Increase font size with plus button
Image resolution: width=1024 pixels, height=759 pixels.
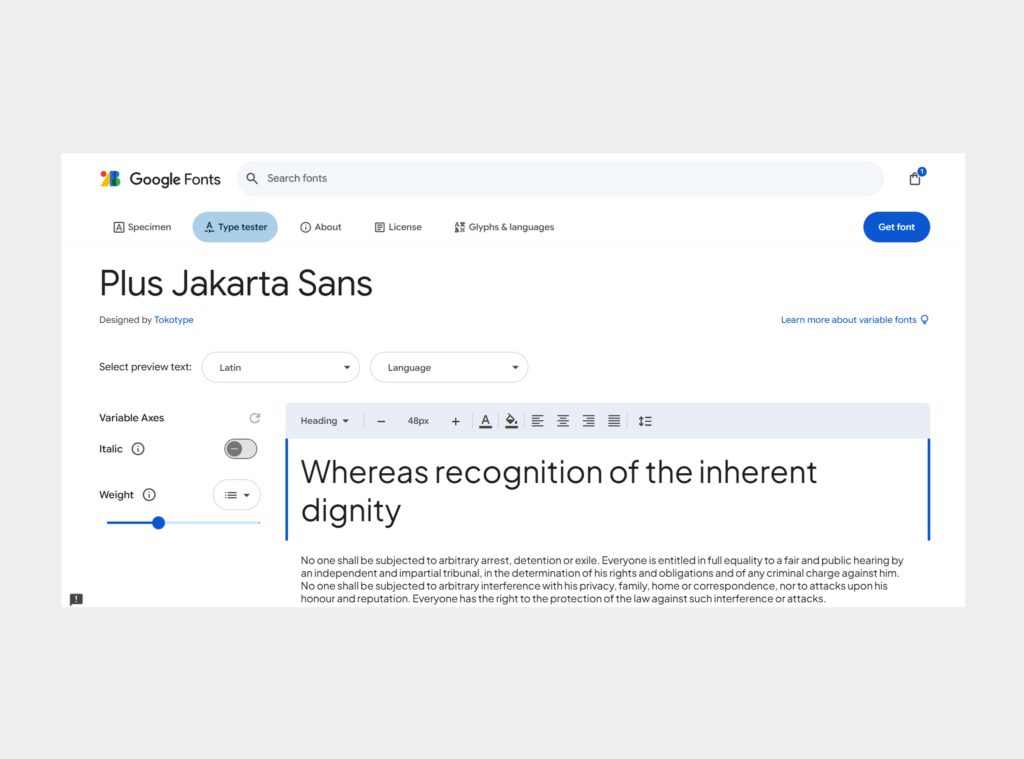455,421
